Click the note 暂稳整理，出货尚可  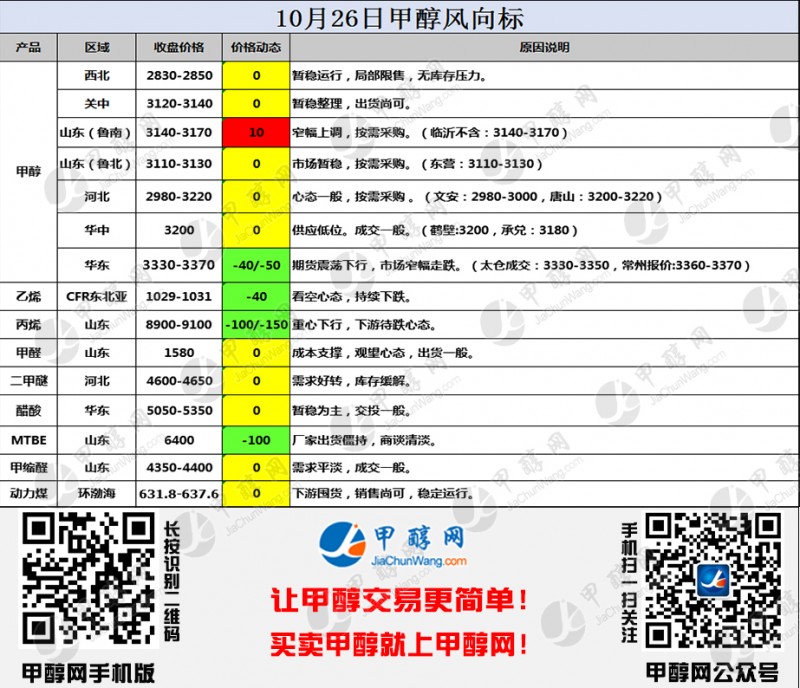click(352, 104)
